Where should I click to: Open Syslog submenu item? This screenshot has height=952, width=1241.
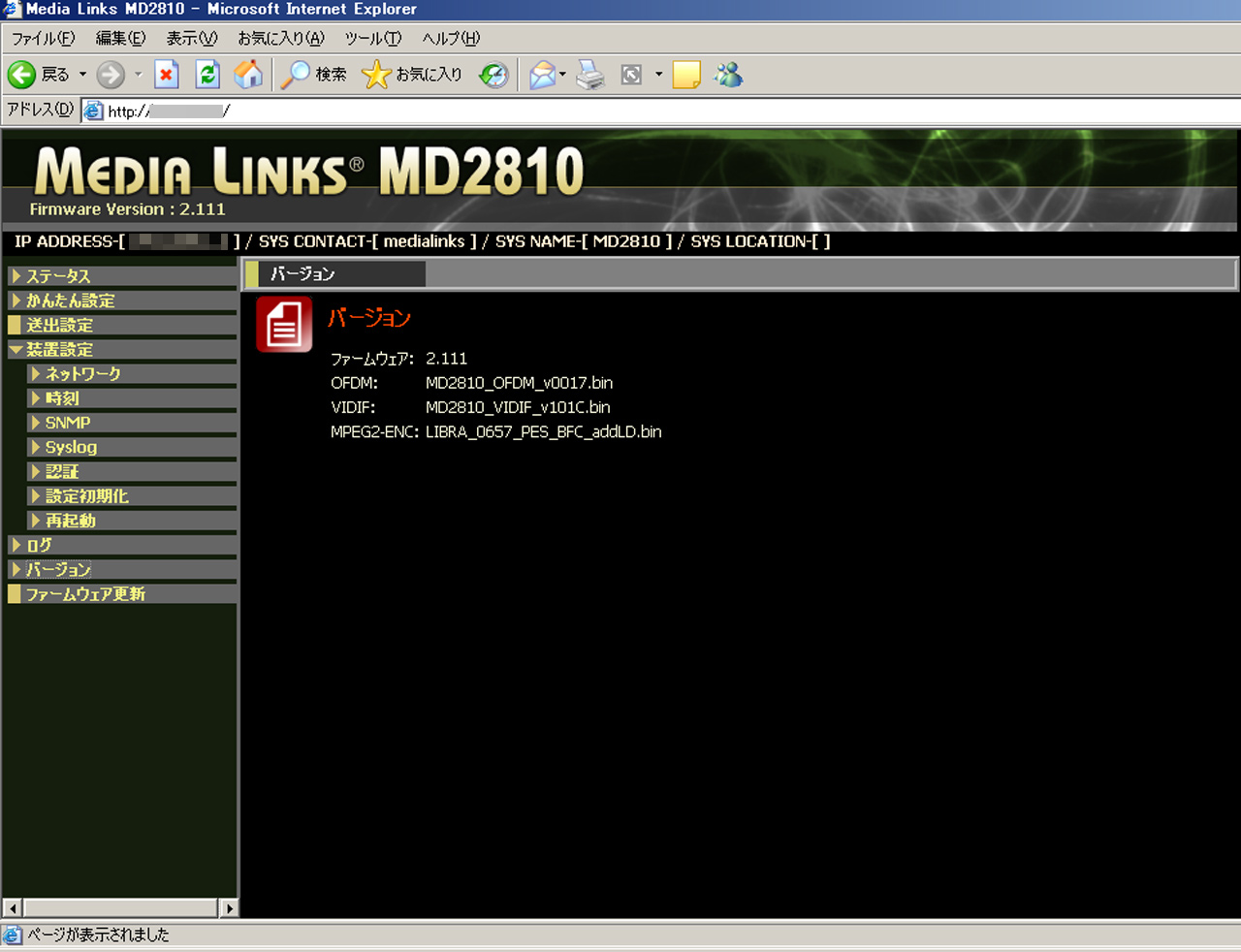(132, 447)
